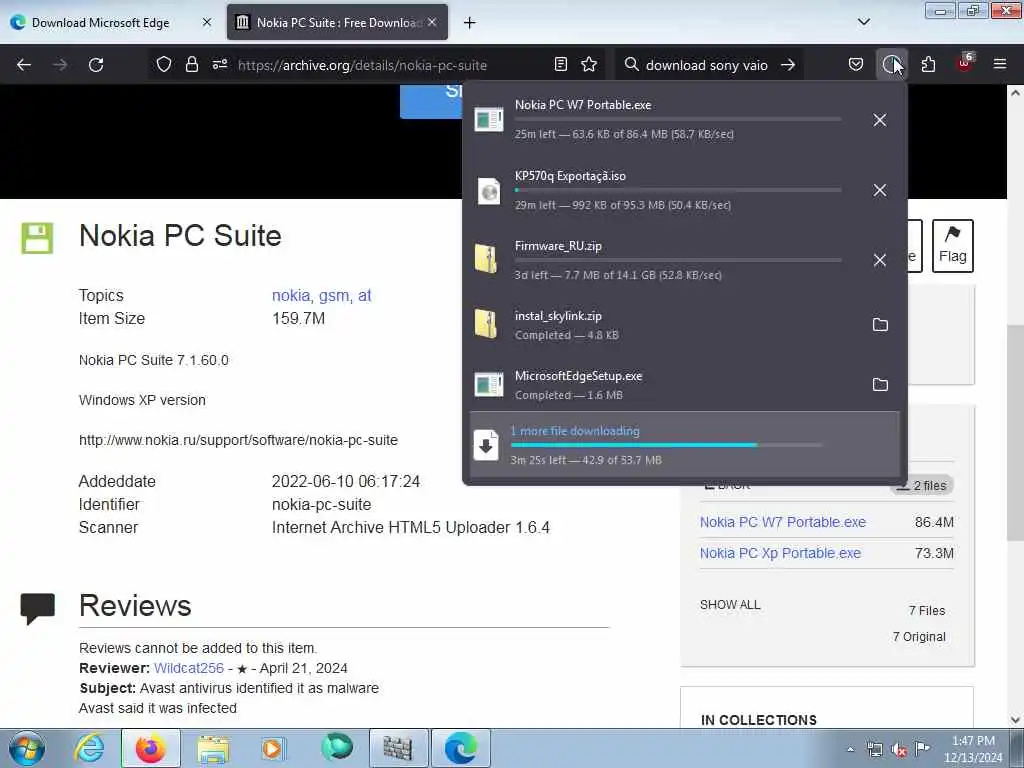Screen dimensions: 1024x768
Task: Click the site security padlock icon
Action: (x=191, y=65)
